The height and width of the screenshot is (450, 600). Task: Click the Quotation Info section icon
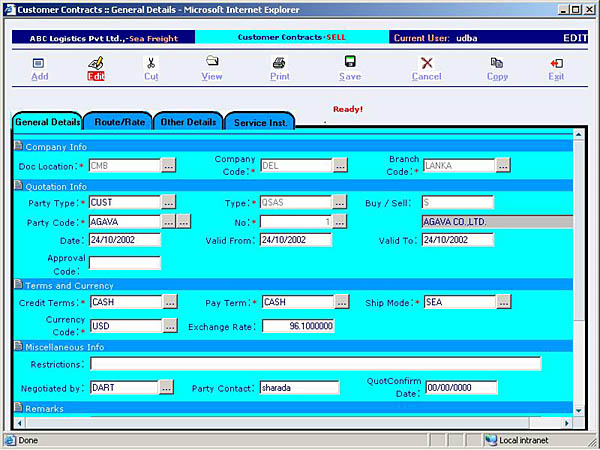pyautogui.click(x=18, y=186)
